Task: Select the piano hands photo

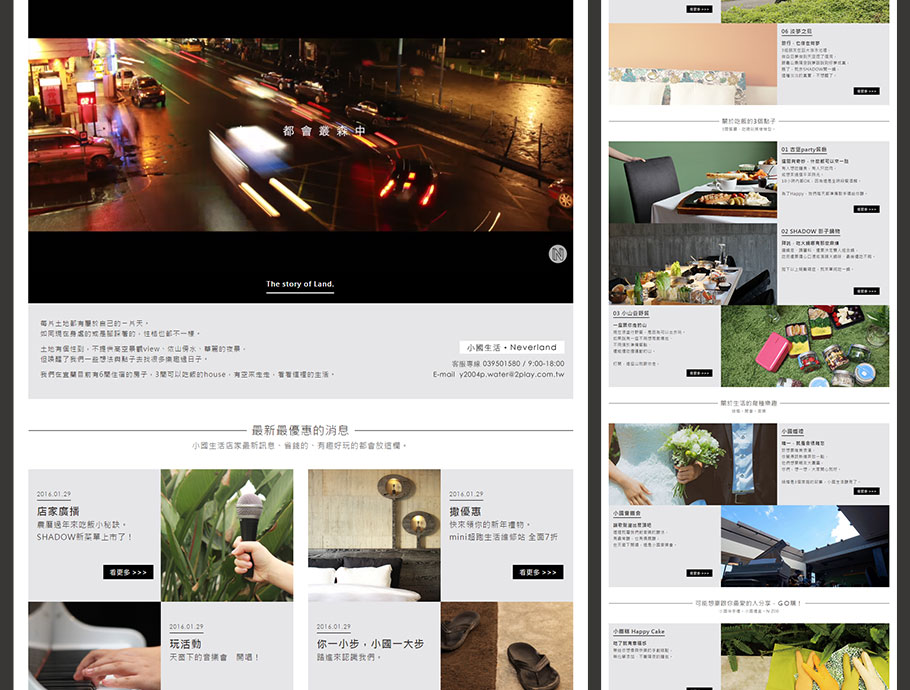Action: (94, 650)
